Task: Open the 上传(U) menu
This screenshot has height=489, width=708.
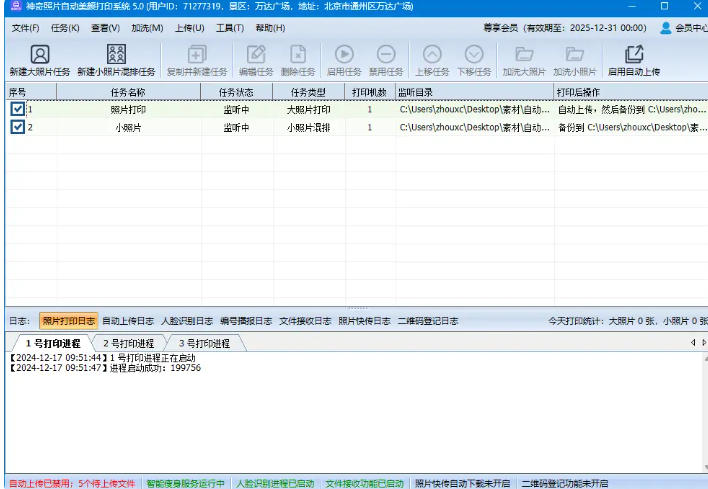Action: 190,28
